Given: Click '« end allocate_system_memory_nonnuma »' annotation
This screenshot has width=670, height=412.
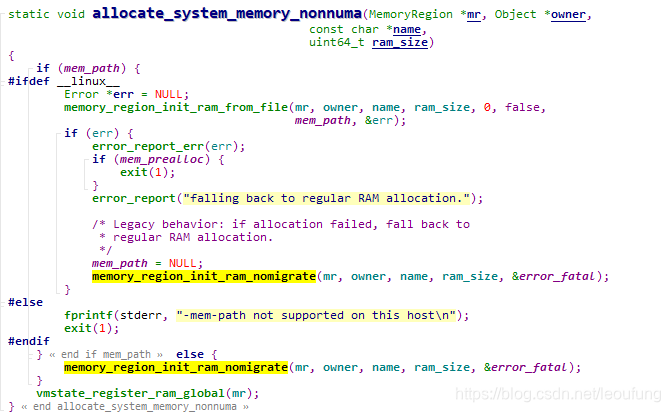Looking at the screenshot, I should tap(135, 406).
